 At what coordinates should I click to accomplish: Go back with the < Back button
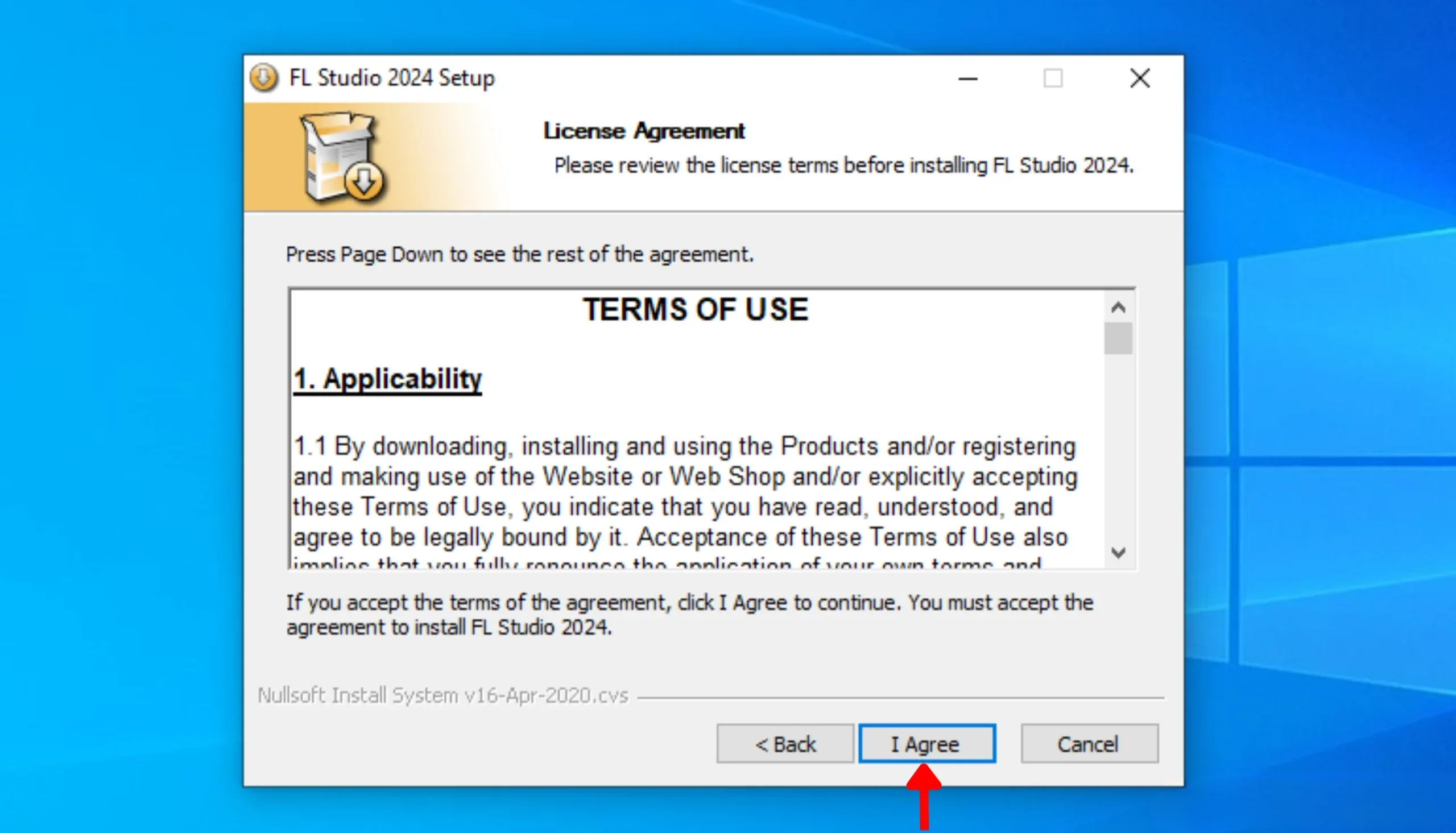785,744
